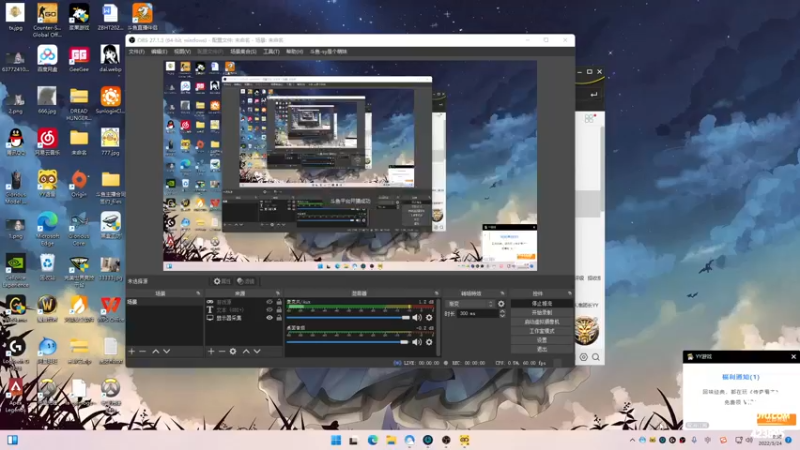Move the scene down in Scenes panel
800x450 pixels.
click(167, 352)
